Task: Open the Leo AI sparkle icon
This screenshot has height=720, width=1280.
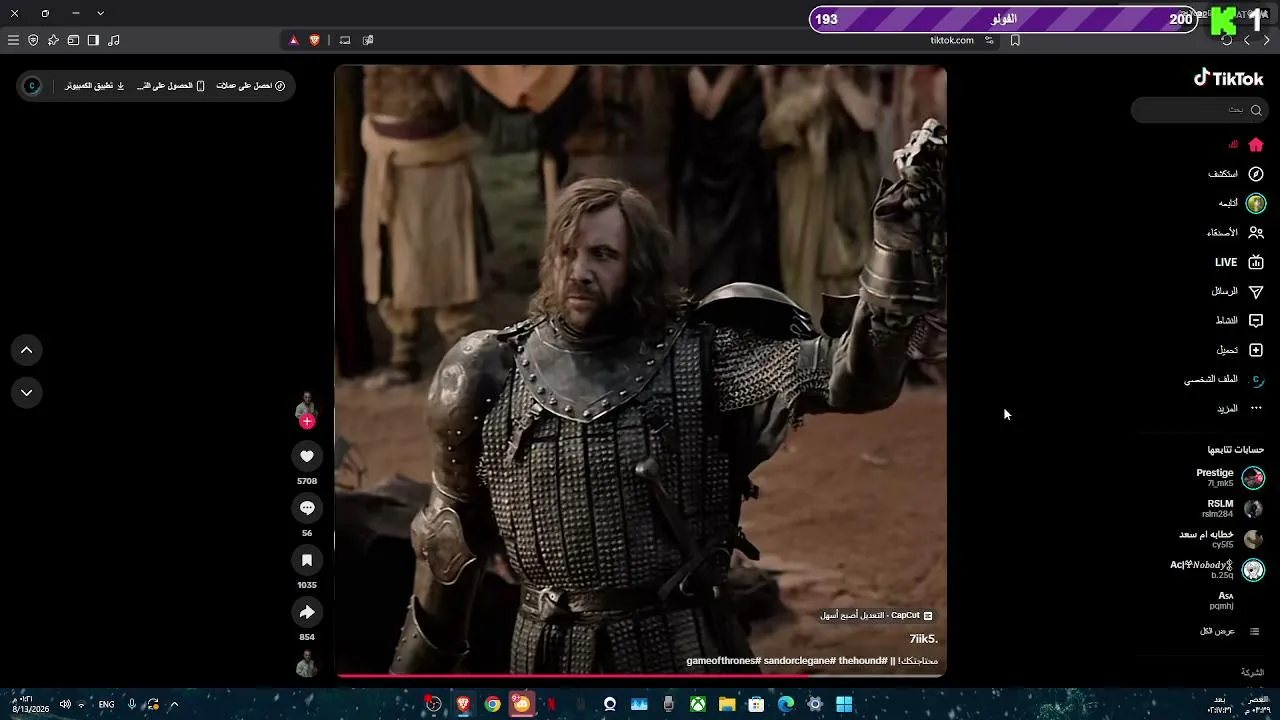Action: click(x=53, y=40)
